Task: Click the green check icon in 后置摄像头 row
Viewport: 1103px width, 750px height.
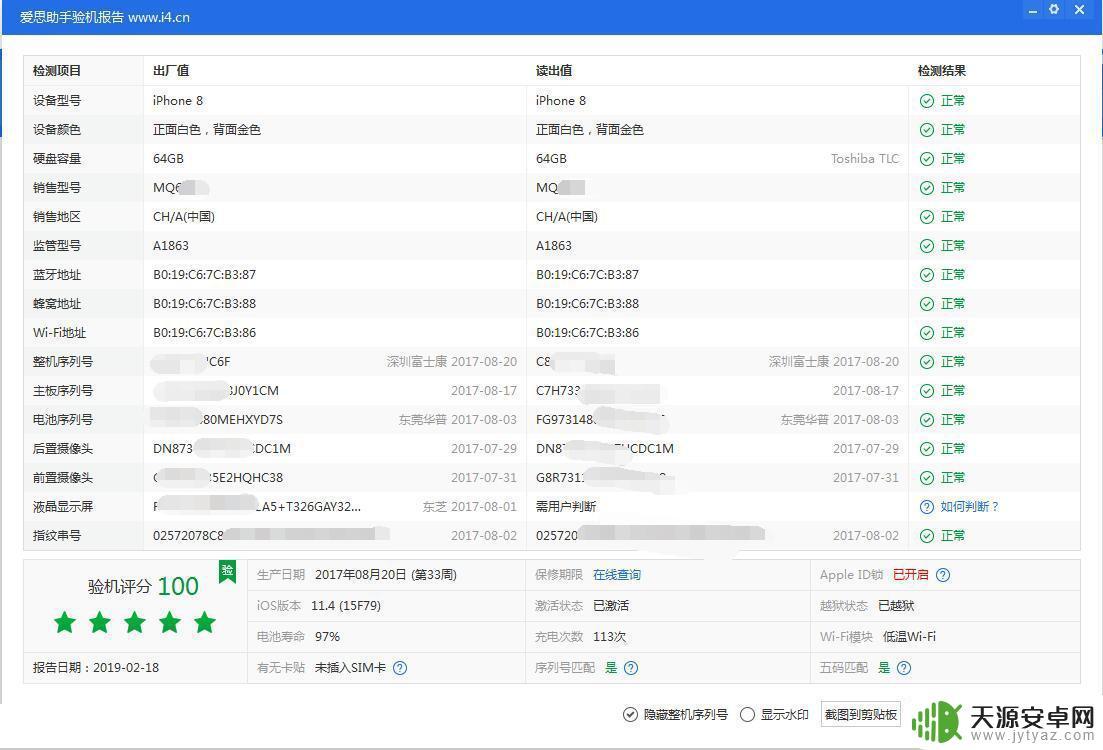Action: (x=926, y=449)
